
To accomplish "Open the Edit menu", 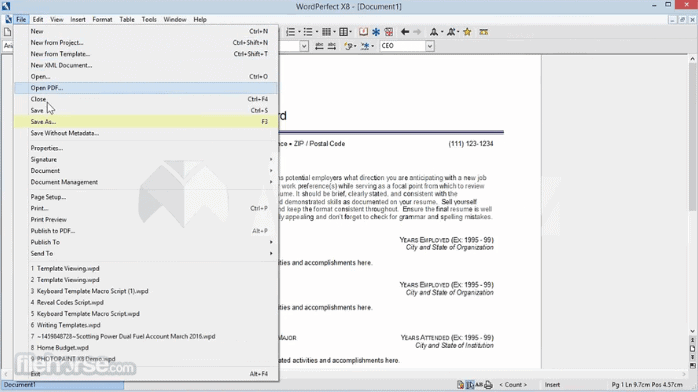I will click(38, 20).
